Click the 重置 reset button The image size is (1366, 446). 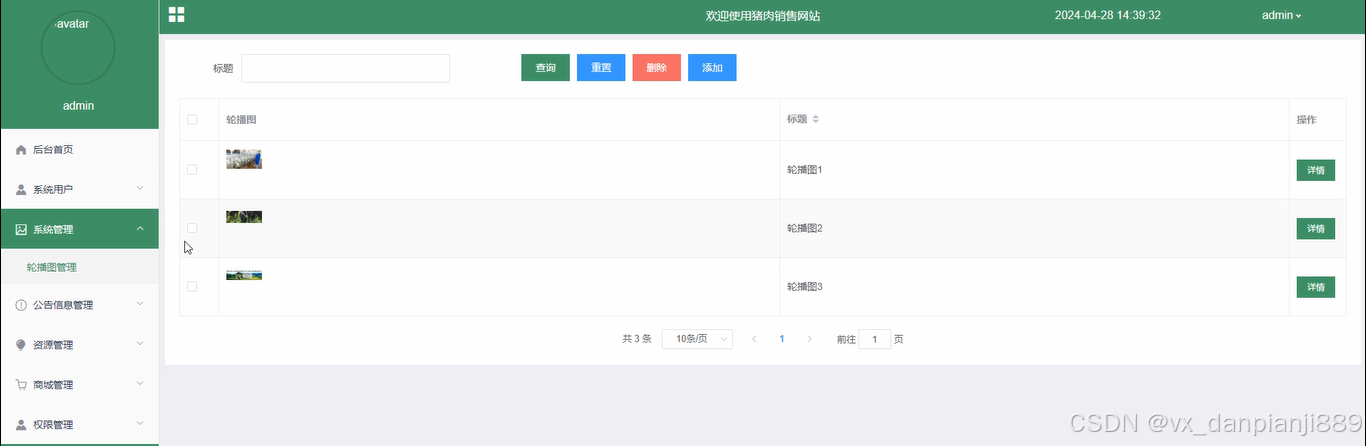[x=601, y=68]
